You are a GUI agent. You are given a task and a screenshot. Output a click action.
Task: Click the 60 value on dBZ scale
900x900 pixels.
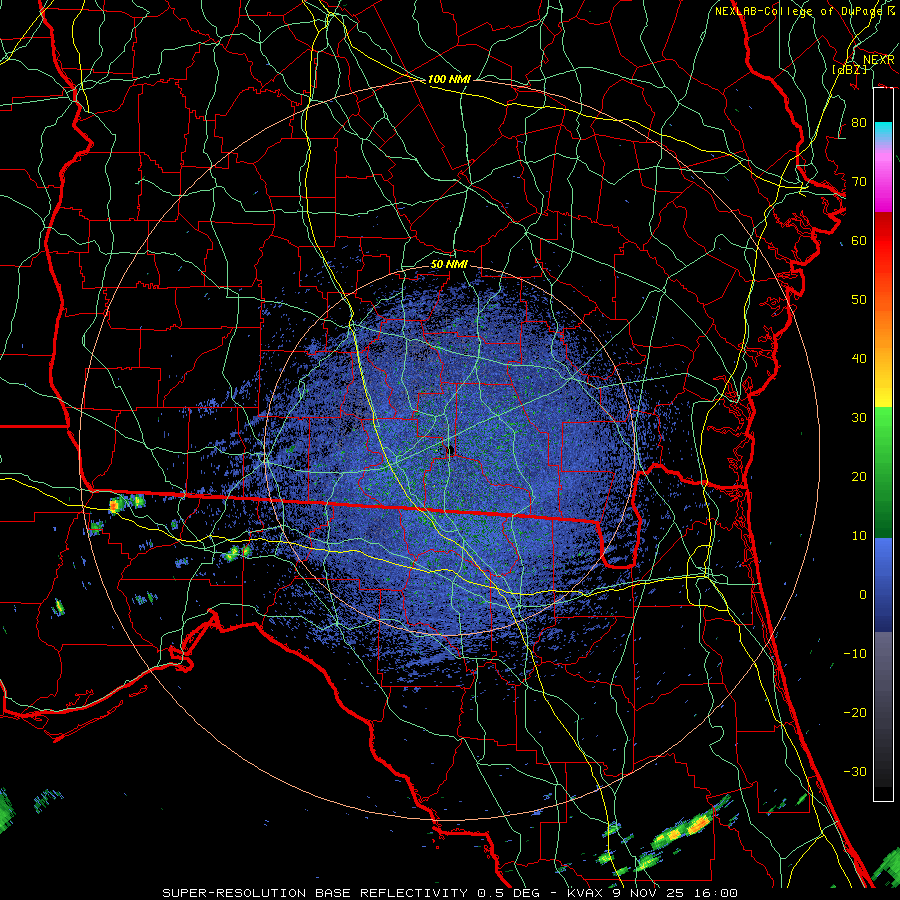(x=859, y=240)
